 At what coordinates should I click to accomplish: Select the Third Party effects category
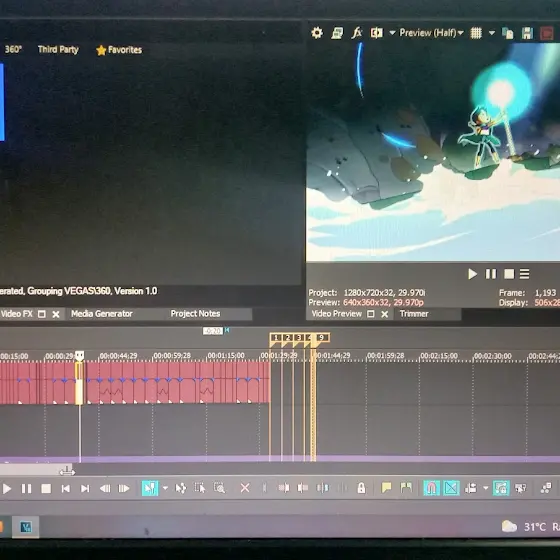pyautogui.click(x=58, y=49)
